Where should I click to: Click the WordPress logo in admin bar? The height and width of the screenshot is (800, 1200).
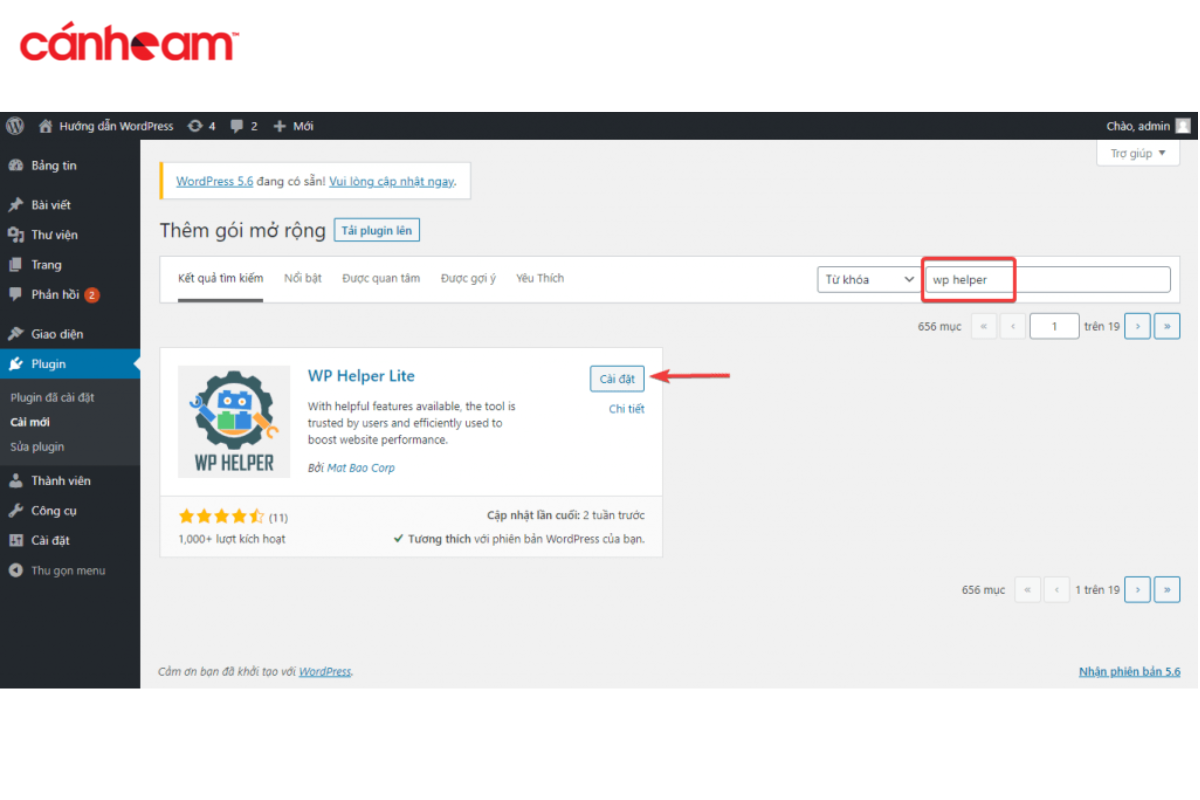point(15,126)
